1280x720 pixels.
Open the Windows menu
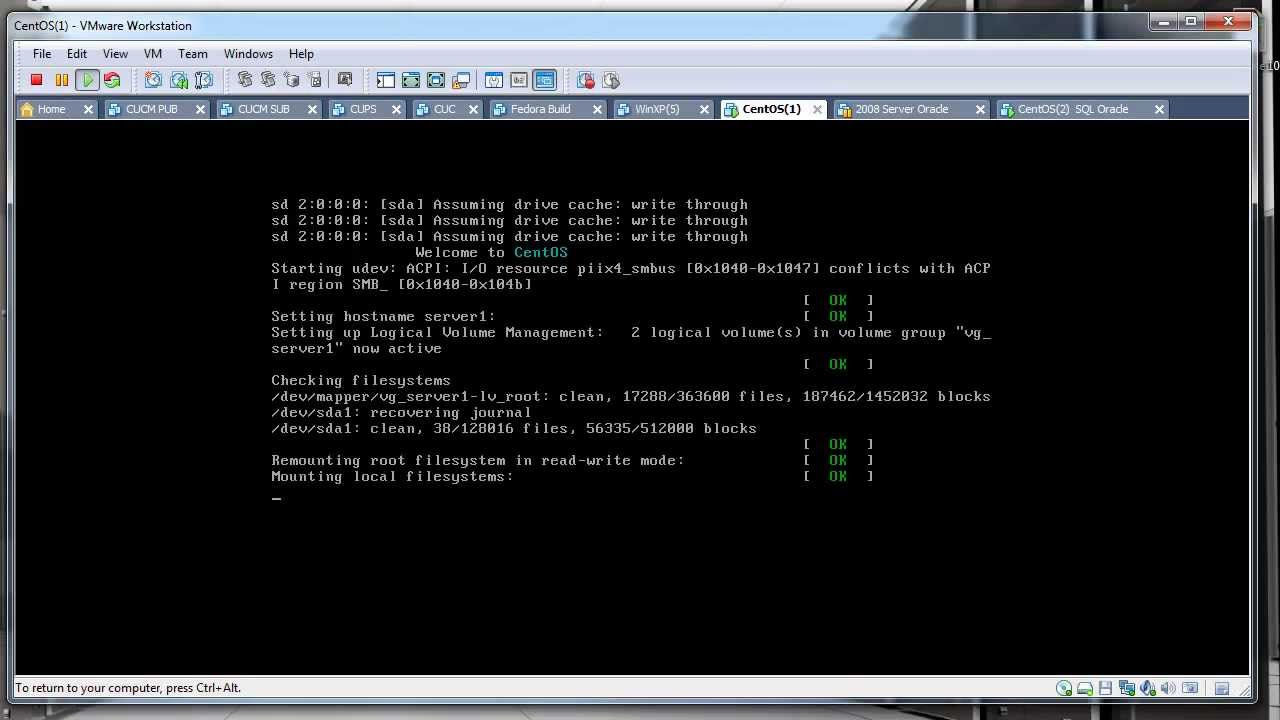tap(248, 54)
